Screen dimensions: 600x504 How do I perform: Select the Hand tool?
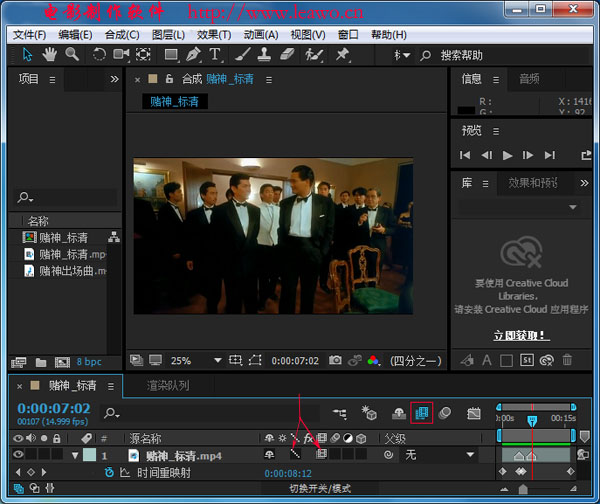(49, 55)
